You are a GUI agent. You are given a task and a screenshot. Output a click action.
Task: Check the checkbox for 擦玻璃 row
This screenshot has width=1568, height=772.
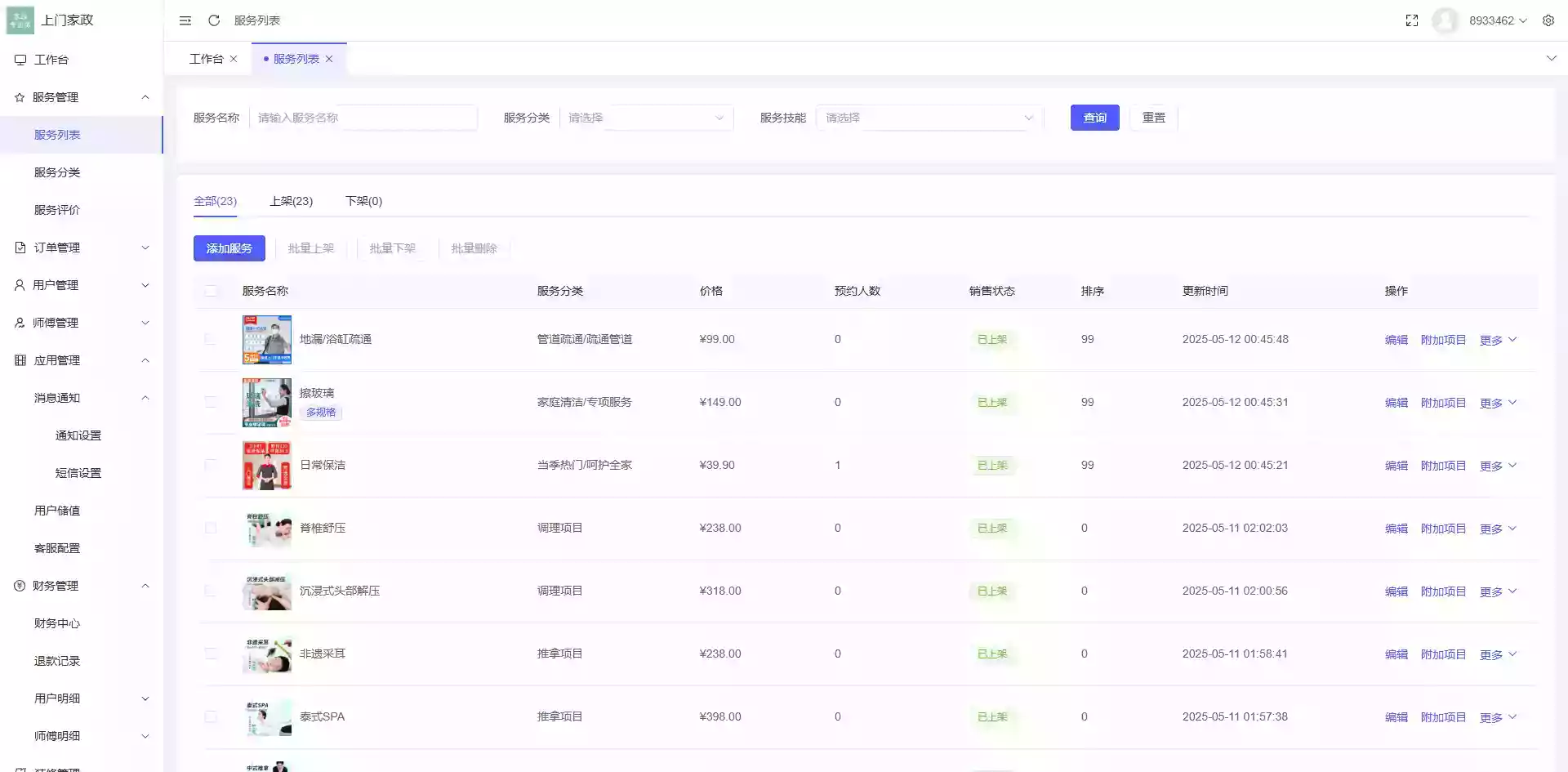pos(212,402)
